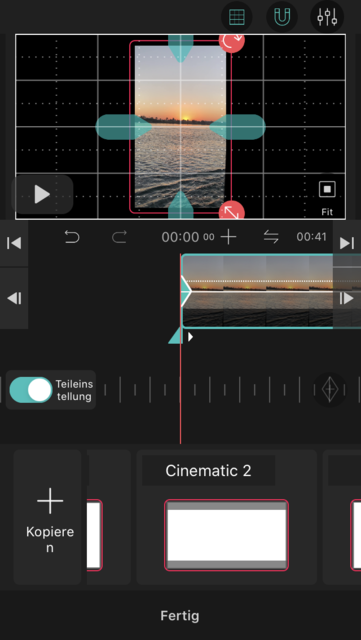Click the teal left nudge arrow in preview
The height and width of the screenshot is (640, 361).
(123, 127)
